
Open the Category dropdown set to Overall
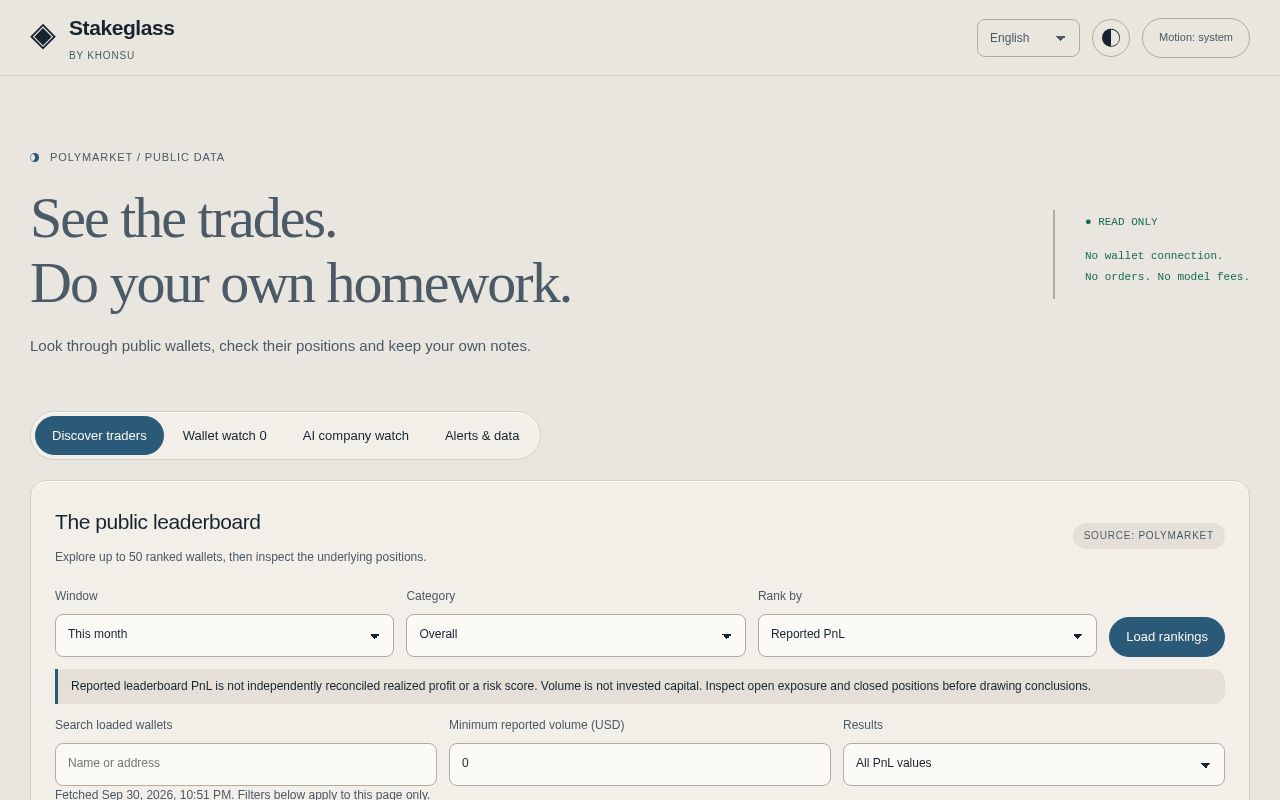pyautogui.click(x=576, y=635)
